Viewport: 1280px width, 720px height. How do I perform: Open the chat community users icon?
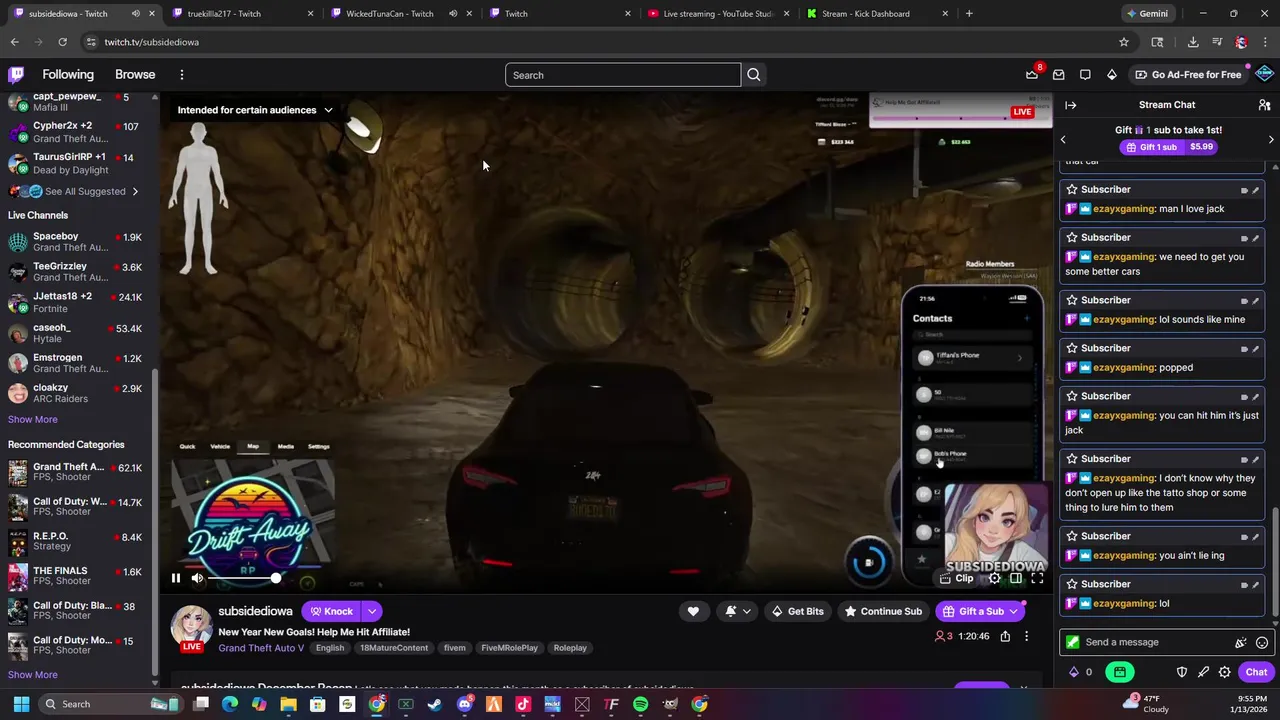pos(1264,105)
